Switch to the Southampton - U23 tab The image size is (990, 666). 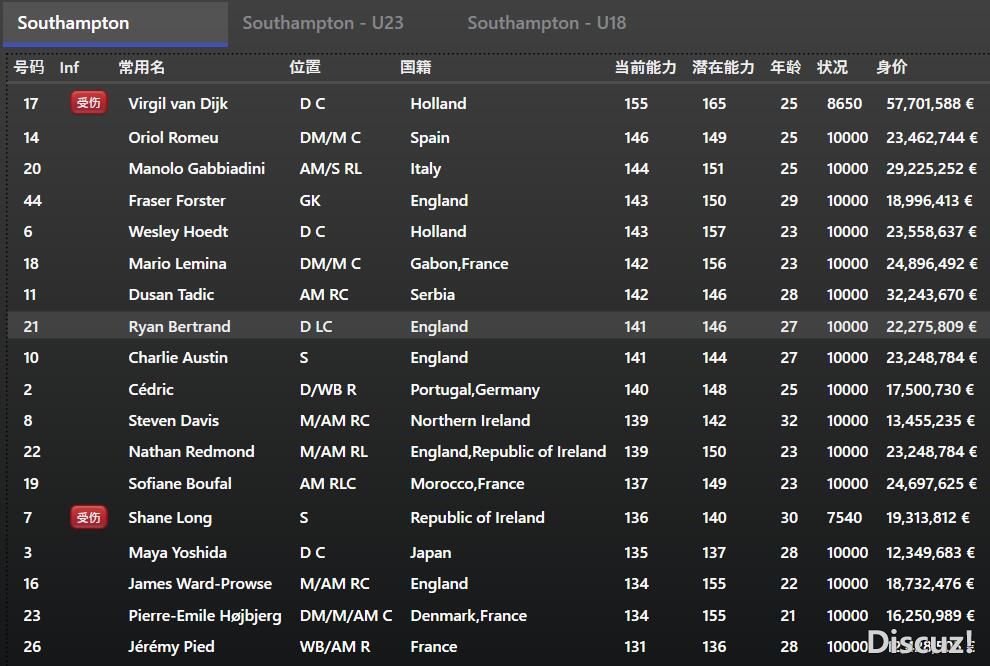(323, 23)
